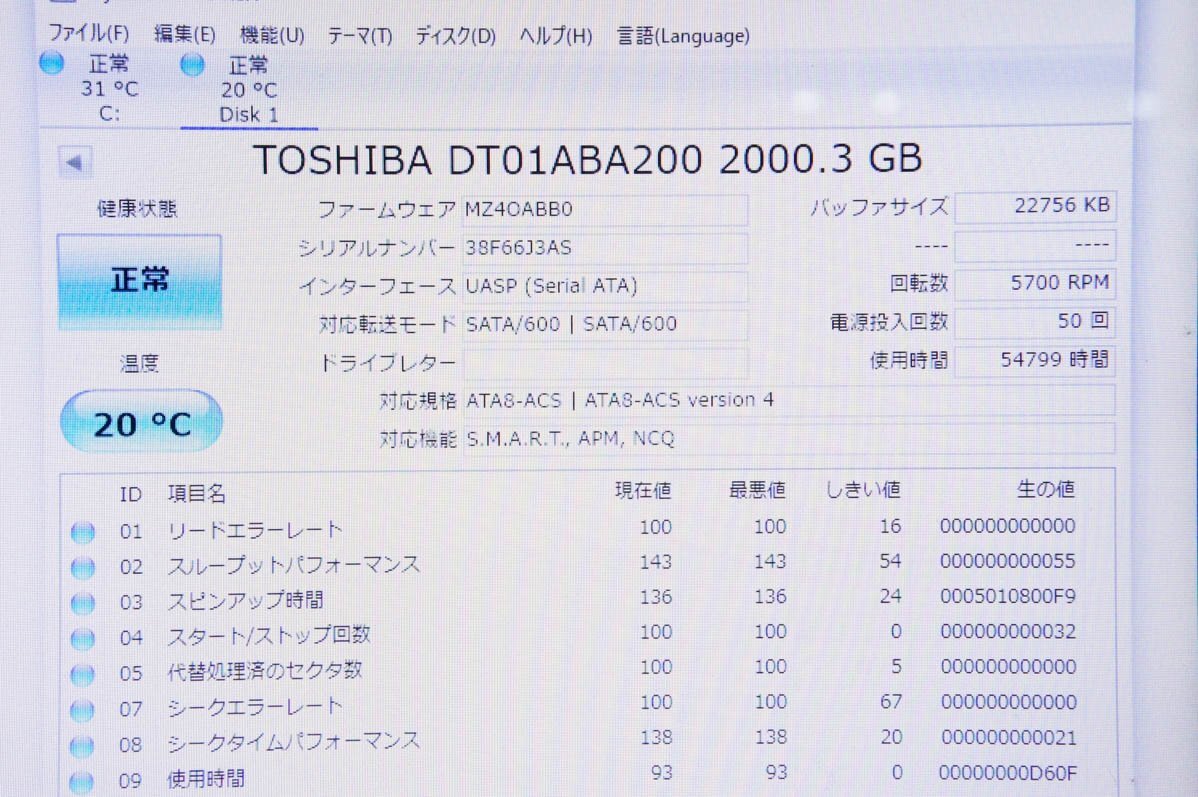The image size is (1198, 797).
Task: Select the 代替処理済のセクタ数 attribute name
Action: point(264,671)
